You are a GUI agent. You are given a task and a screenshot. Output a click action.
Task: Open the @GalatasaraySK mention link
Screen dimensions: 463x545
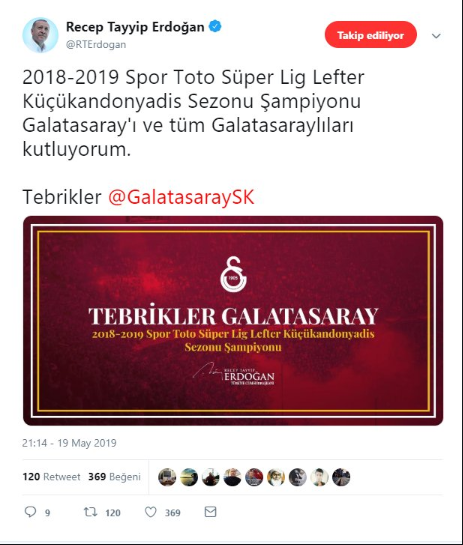tap(181, 197)
